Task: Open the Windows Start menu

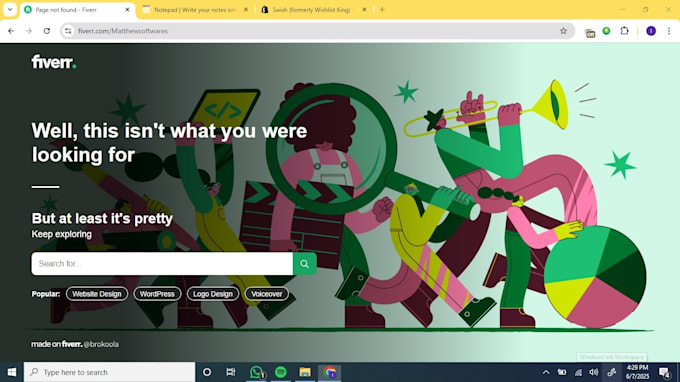Action: pos(12,372)
